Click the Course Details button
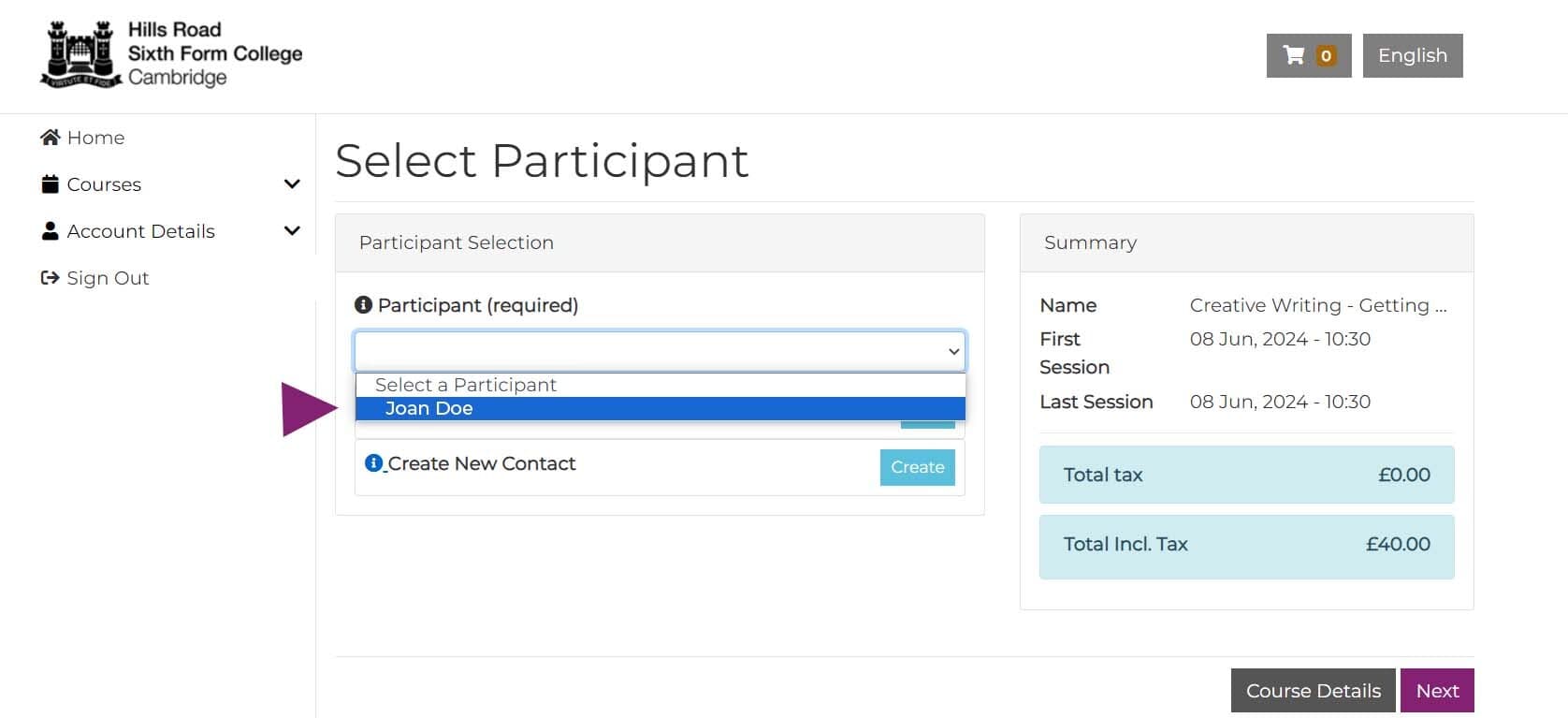 [x=1314, y=691]
